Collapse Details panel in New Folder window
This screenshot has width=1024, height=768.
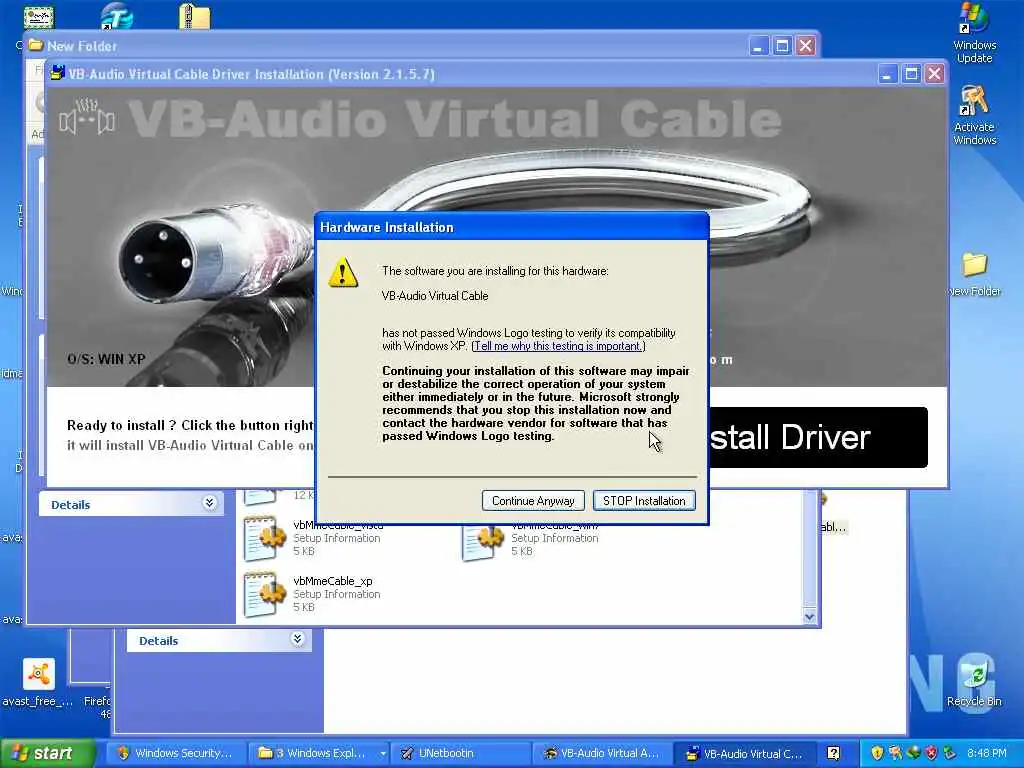tap(209, 504)
